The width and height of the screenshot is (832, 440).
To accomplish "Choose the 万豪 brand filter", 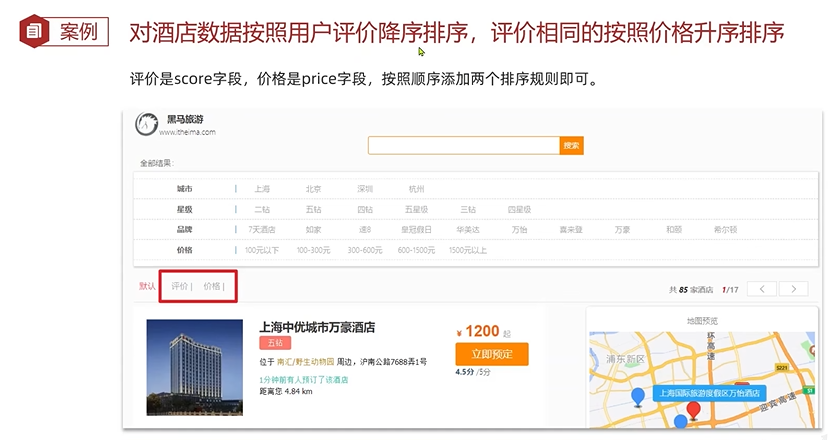I will [622, 230].
